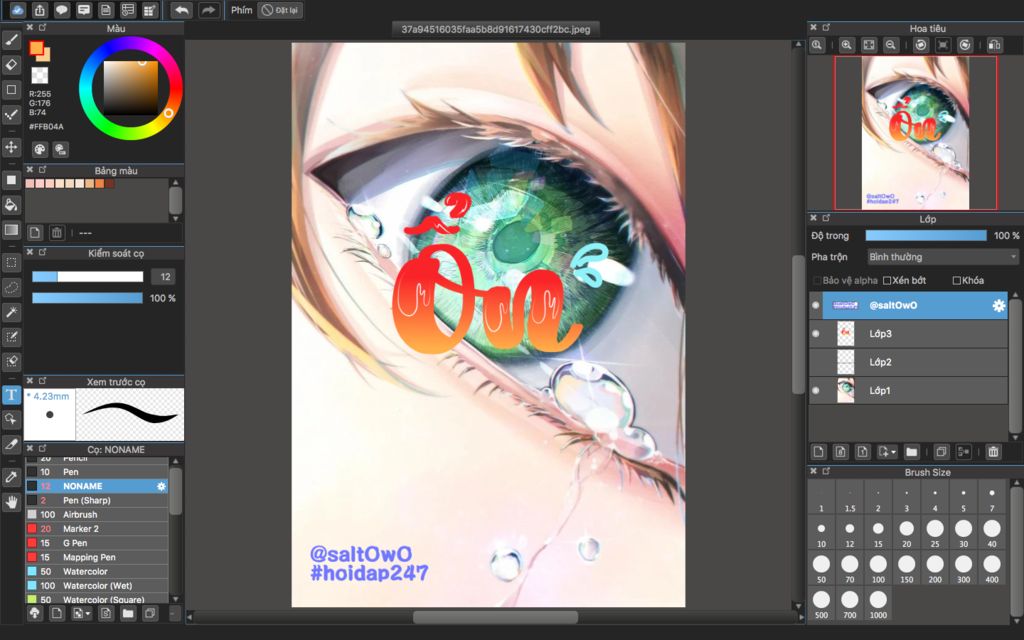Open settings gear of @saltOwO layer
The width and height of the screenshot is (1024, 640).
click(x=999, y=306)
